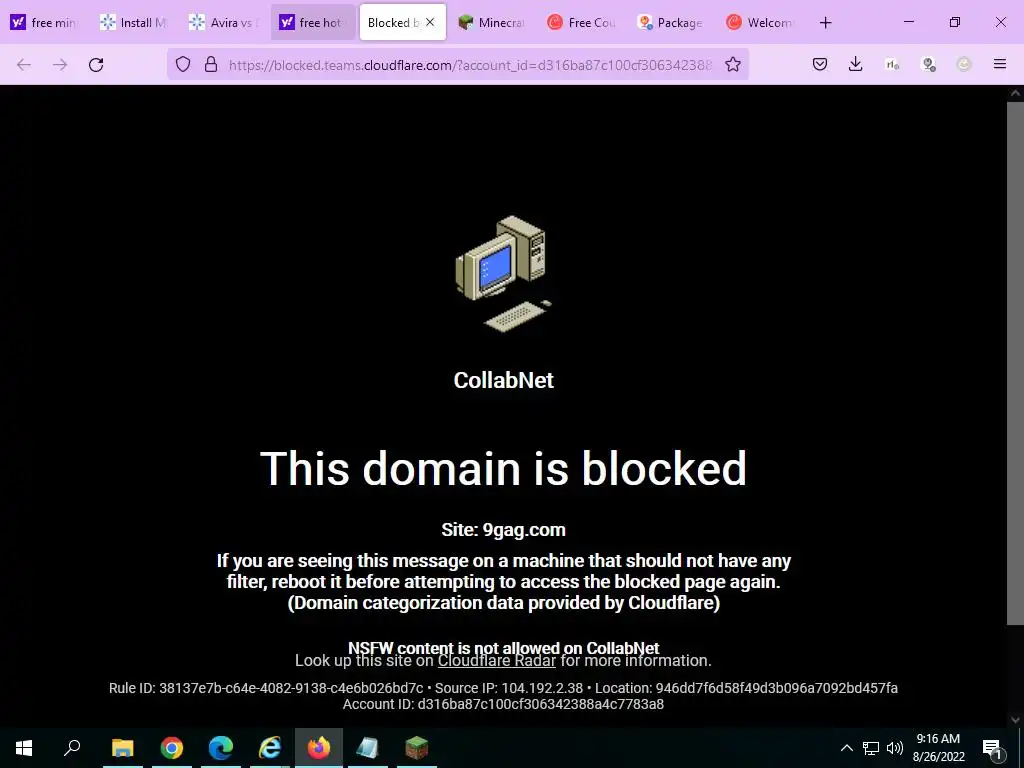The height and width of the screenshot is (768, 1024).
Task: Open the volume control in system tray
Action: [895, 748]
